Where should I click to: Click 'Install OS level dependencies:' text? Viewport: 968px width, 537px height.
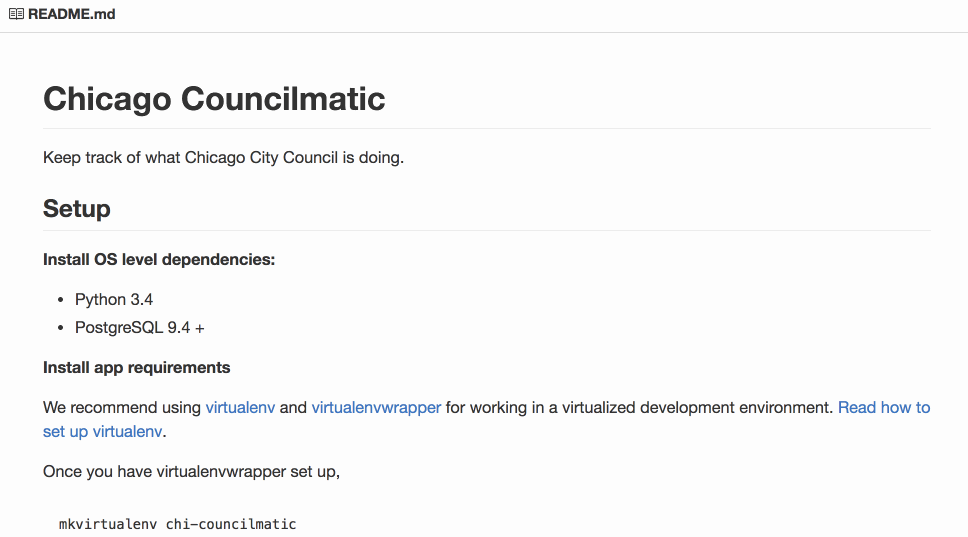(159, 260)
